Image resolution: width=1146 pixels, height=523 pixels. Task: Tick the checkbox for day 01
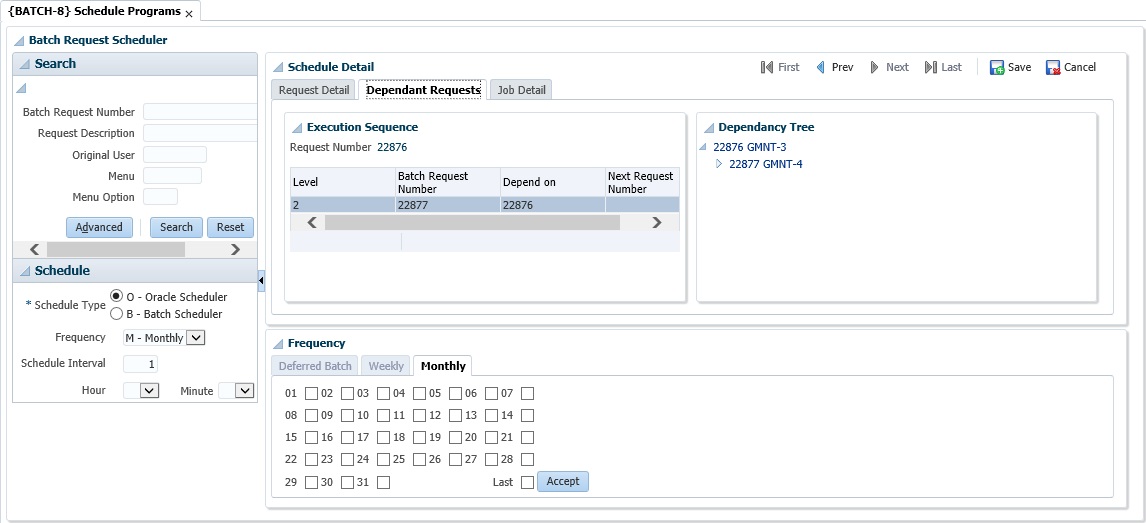(x=312, y=394)
